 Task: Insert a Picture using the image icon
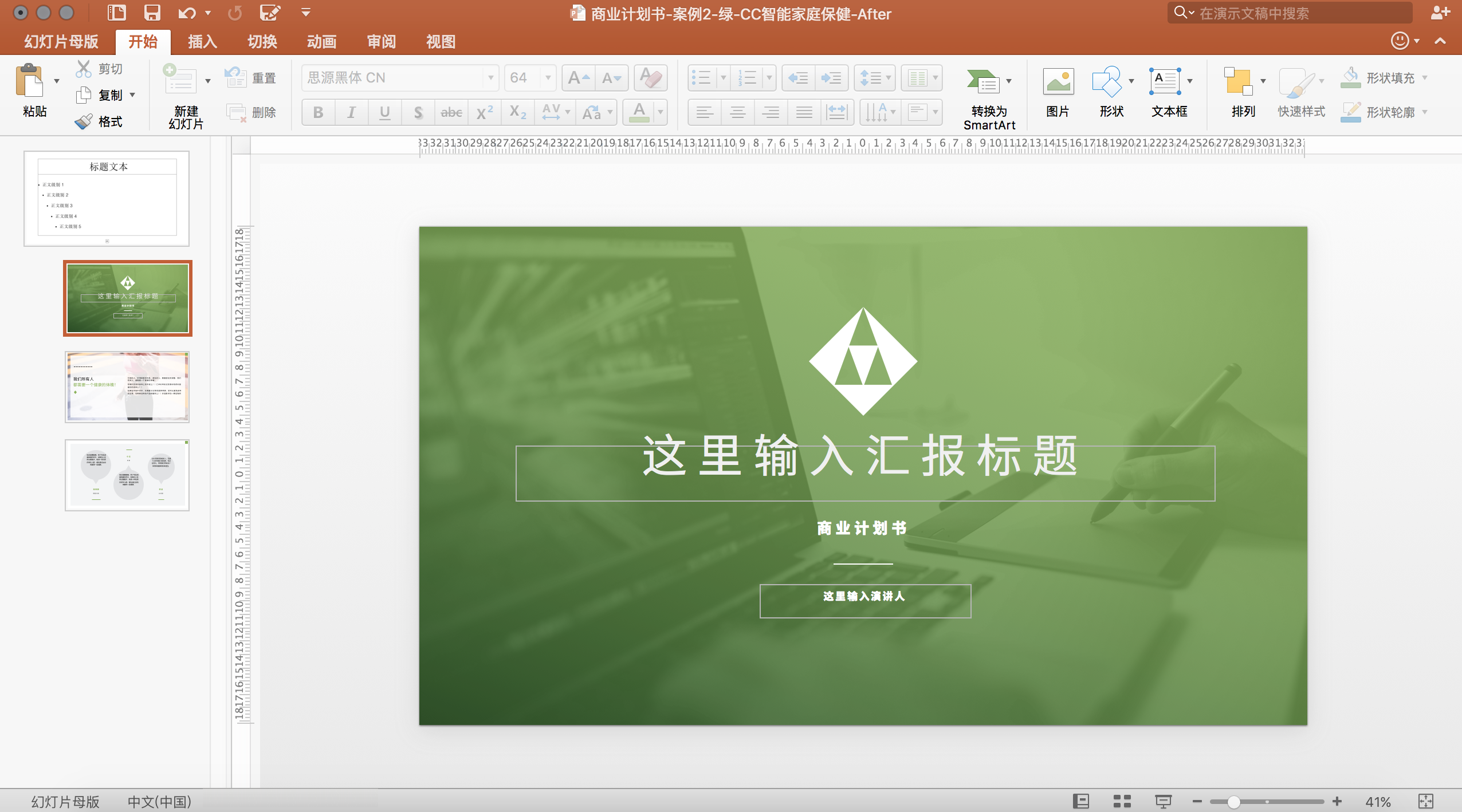[1058, 81]
